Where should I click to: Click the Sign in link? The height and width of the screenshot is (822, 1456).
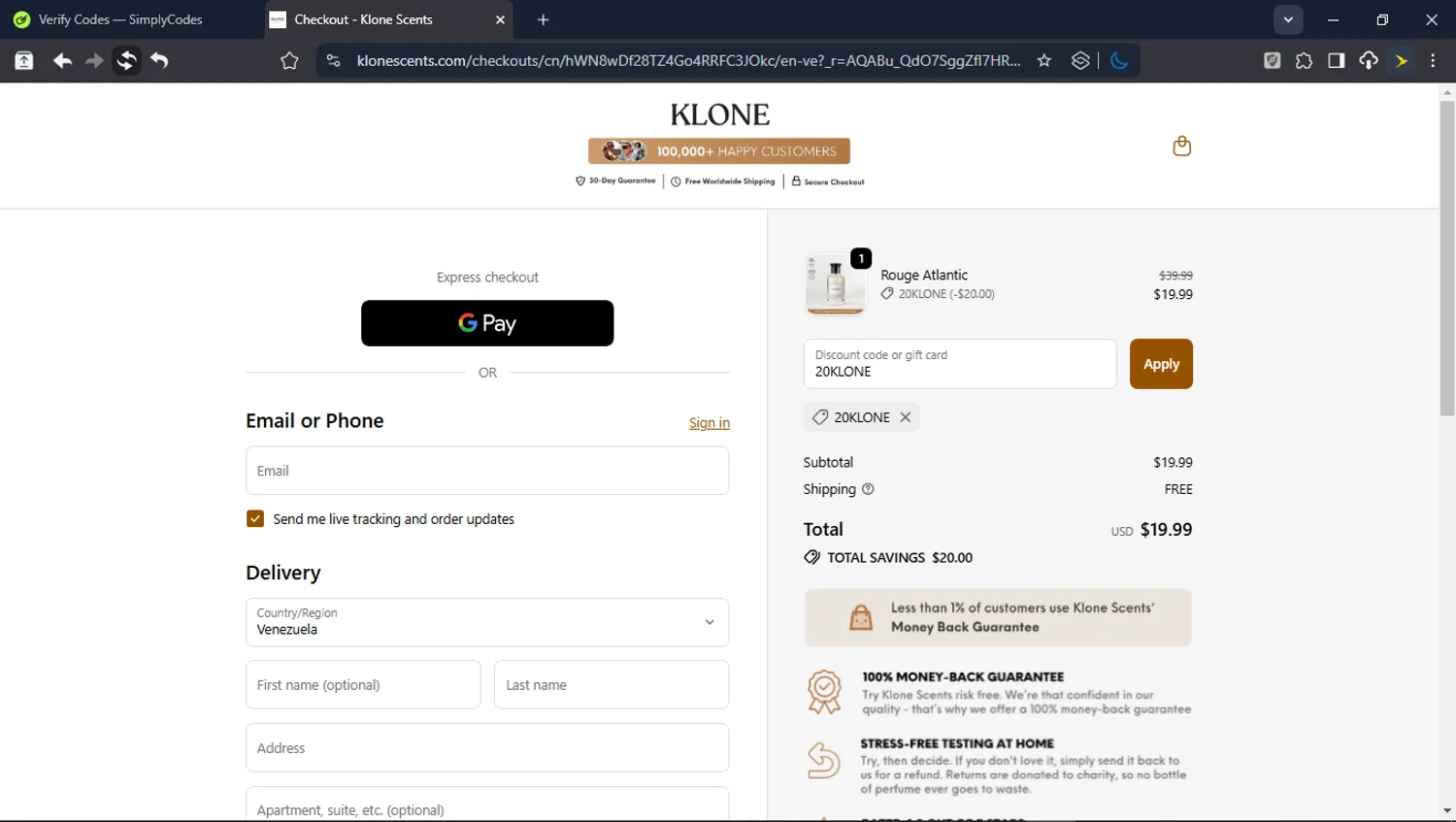pos(710,423)
